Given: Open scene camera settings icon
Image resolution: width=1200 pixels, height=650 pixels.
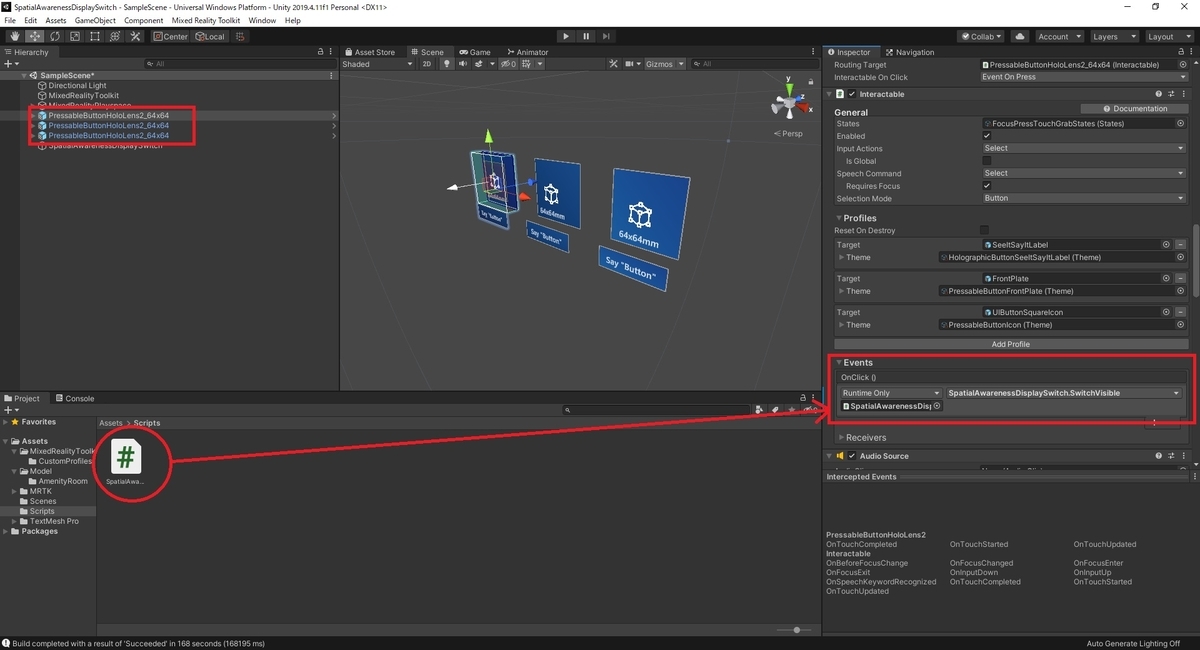Looking at the screenshot, I should [630, 64].
